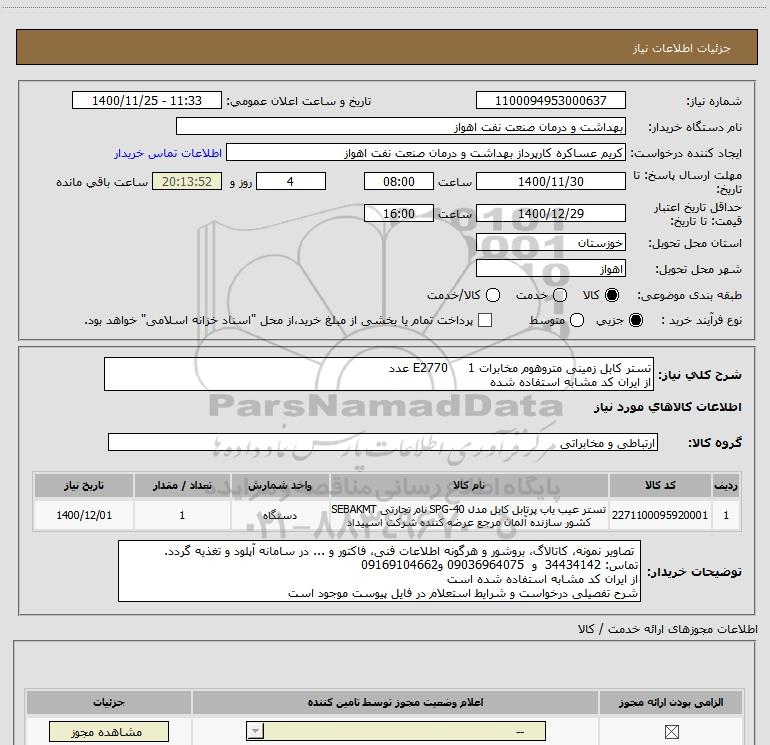
Task: Click the نام کالا column header
Action: (x=469, y=485)
